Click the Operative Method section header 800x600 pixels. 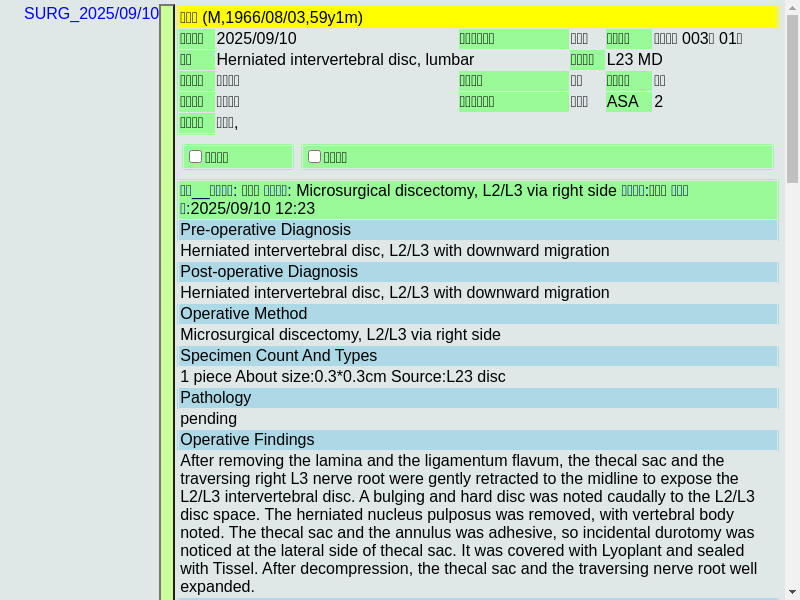point(478,314)
